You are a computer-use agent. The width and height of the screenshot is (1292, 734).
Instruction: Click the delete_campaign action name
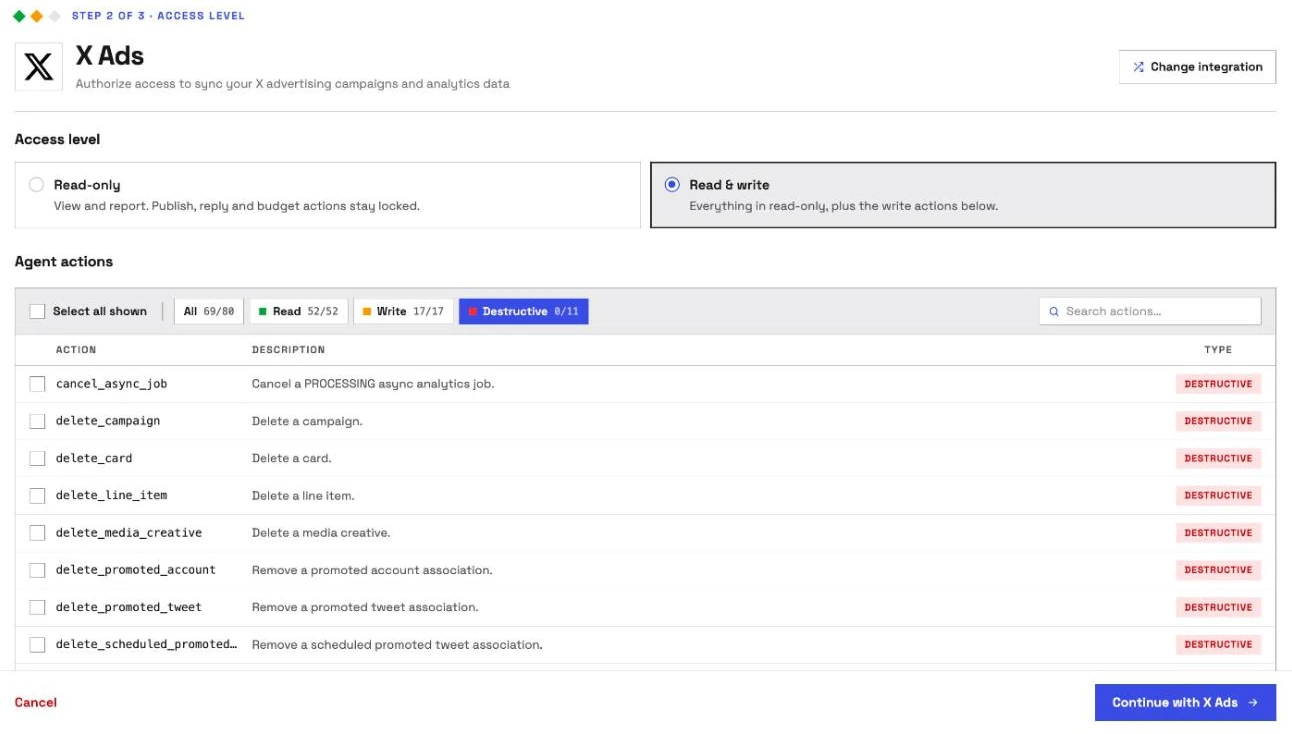coord(108,421)
